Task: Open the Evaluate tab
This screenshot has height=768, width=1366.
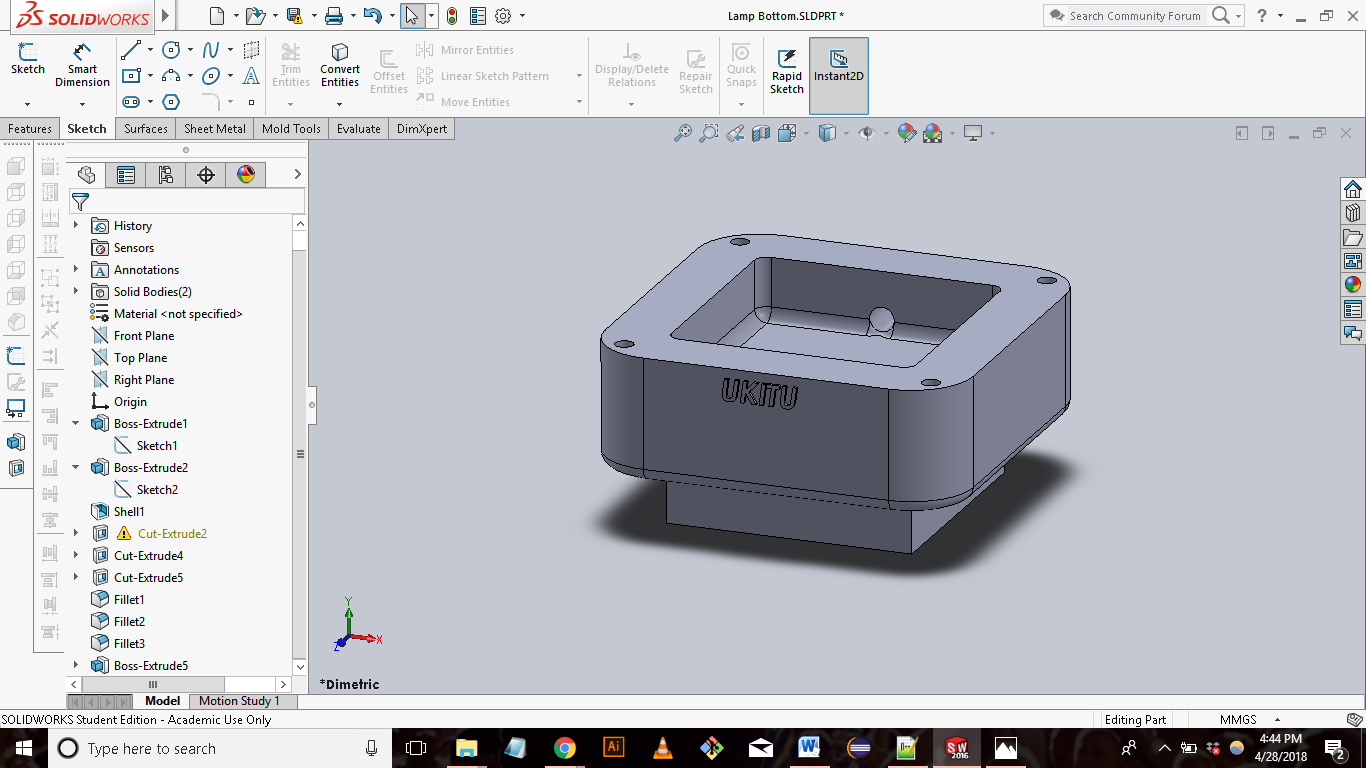Action: 358,129
